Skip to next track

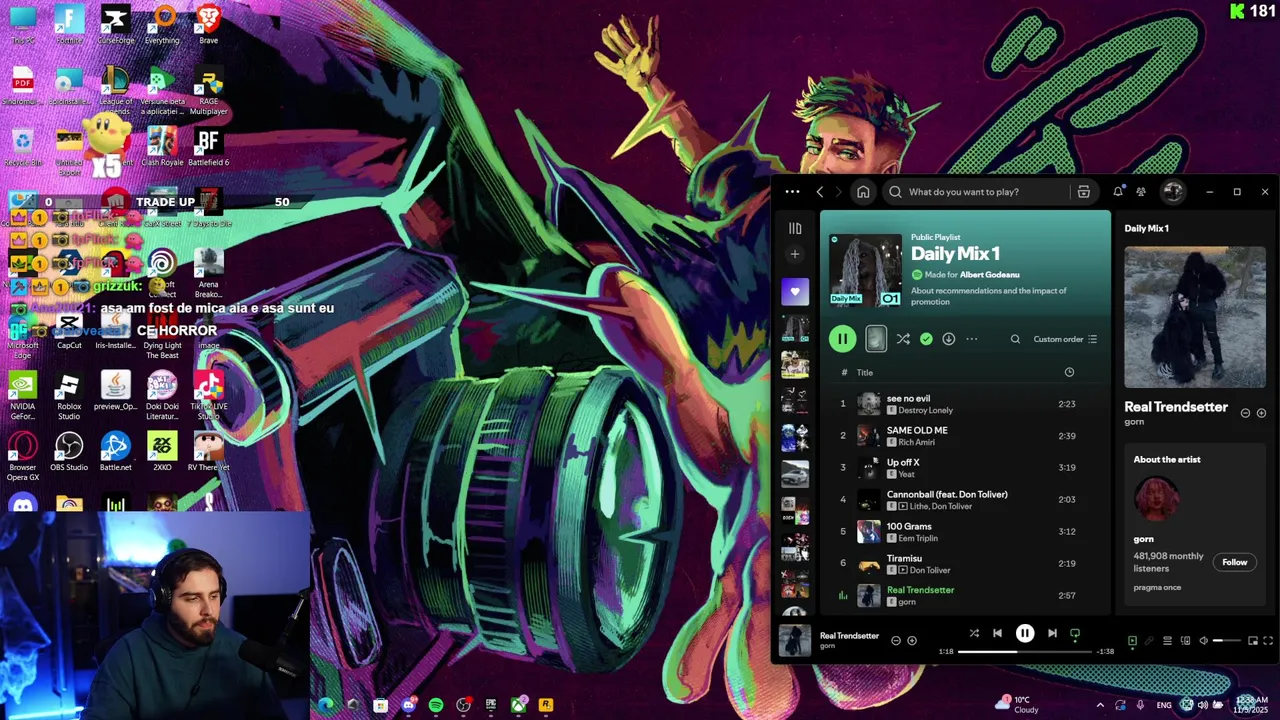1052,633
